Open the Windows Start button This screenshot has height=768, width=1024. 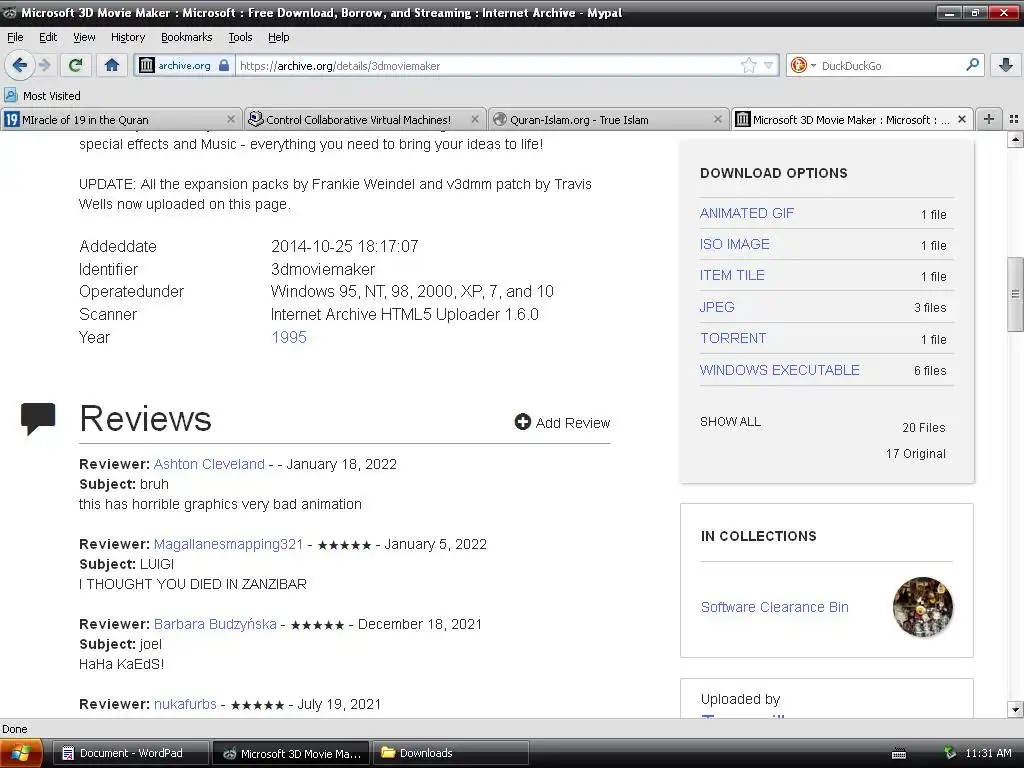[x=21, y=753]
